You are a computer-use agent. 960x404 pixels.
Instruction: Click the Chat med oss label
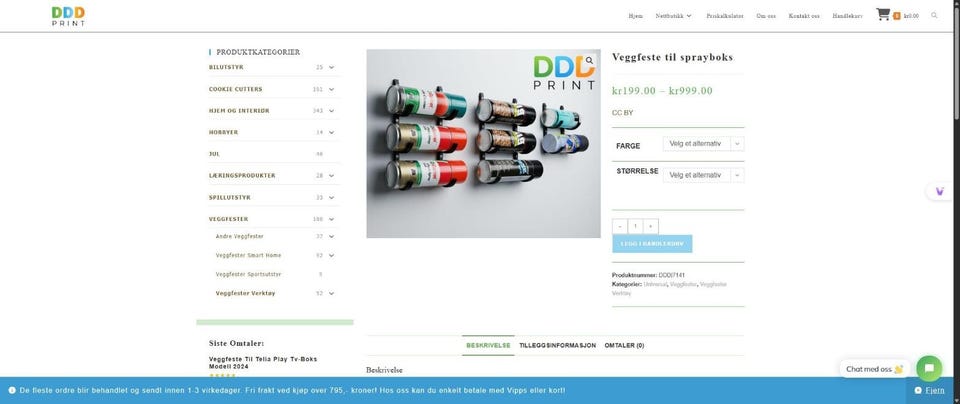click(x=874, y=369)
